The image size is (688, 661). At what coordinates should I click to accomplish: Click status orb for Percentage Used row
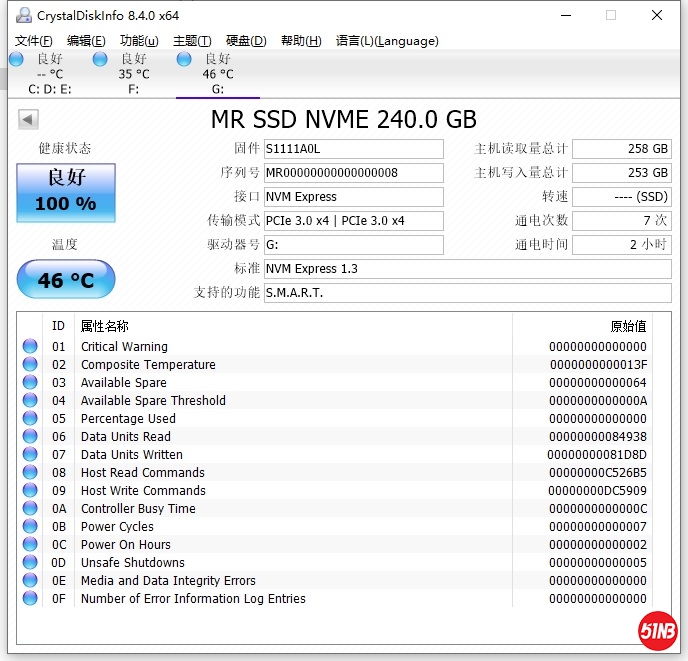click(30, 419)
